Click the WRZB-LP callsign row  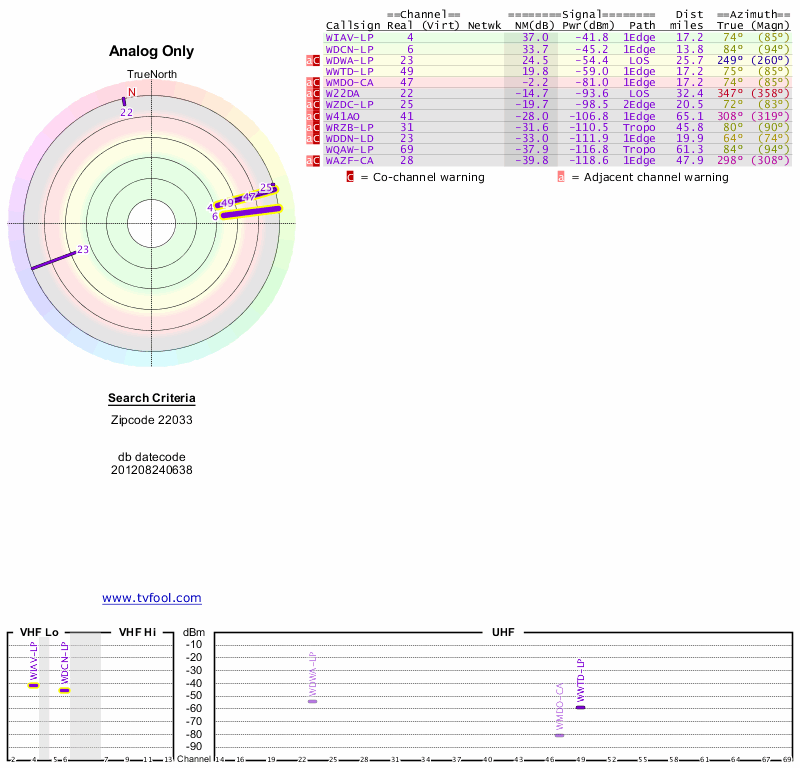coord(349,127)
